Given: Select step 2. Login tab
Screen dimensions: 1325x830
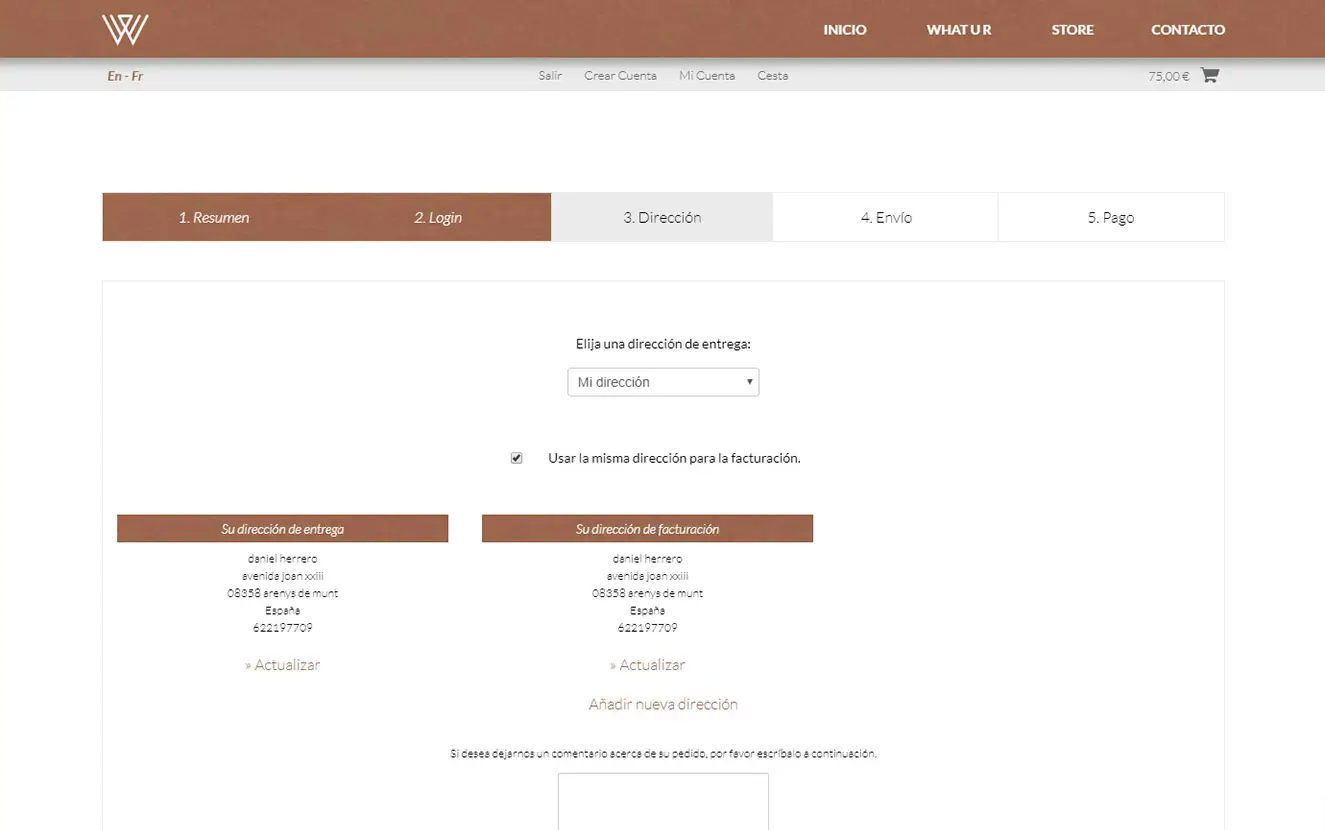Looking at the screenshot, I should 438,217.
